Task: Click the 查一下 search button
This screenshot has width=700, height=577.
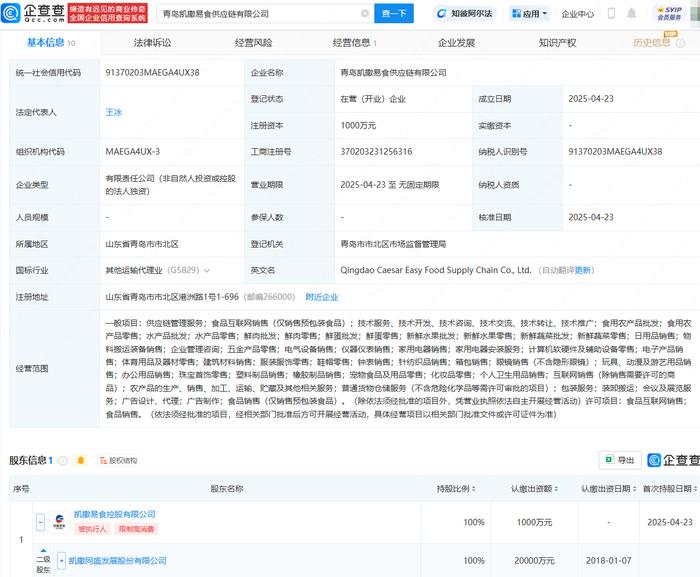Action: (x=394, y=13)
